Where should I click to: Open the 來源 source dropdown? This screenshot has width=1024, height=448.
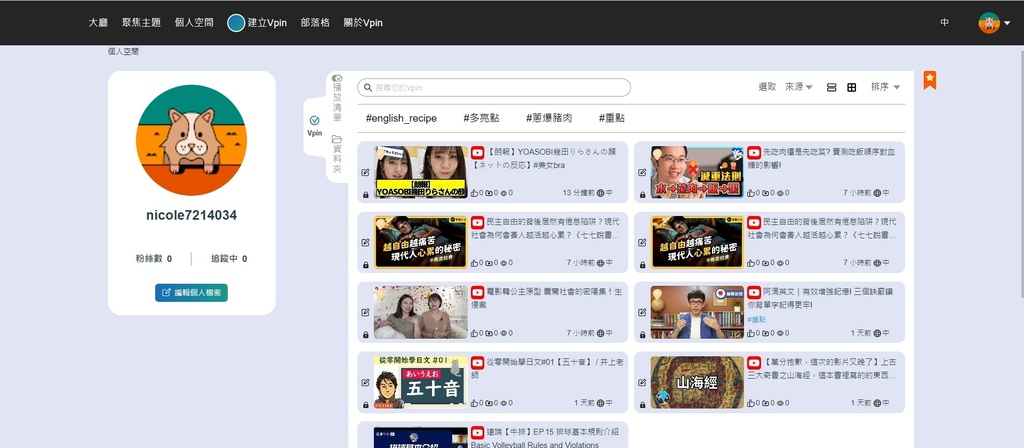(x=799, y=87)
